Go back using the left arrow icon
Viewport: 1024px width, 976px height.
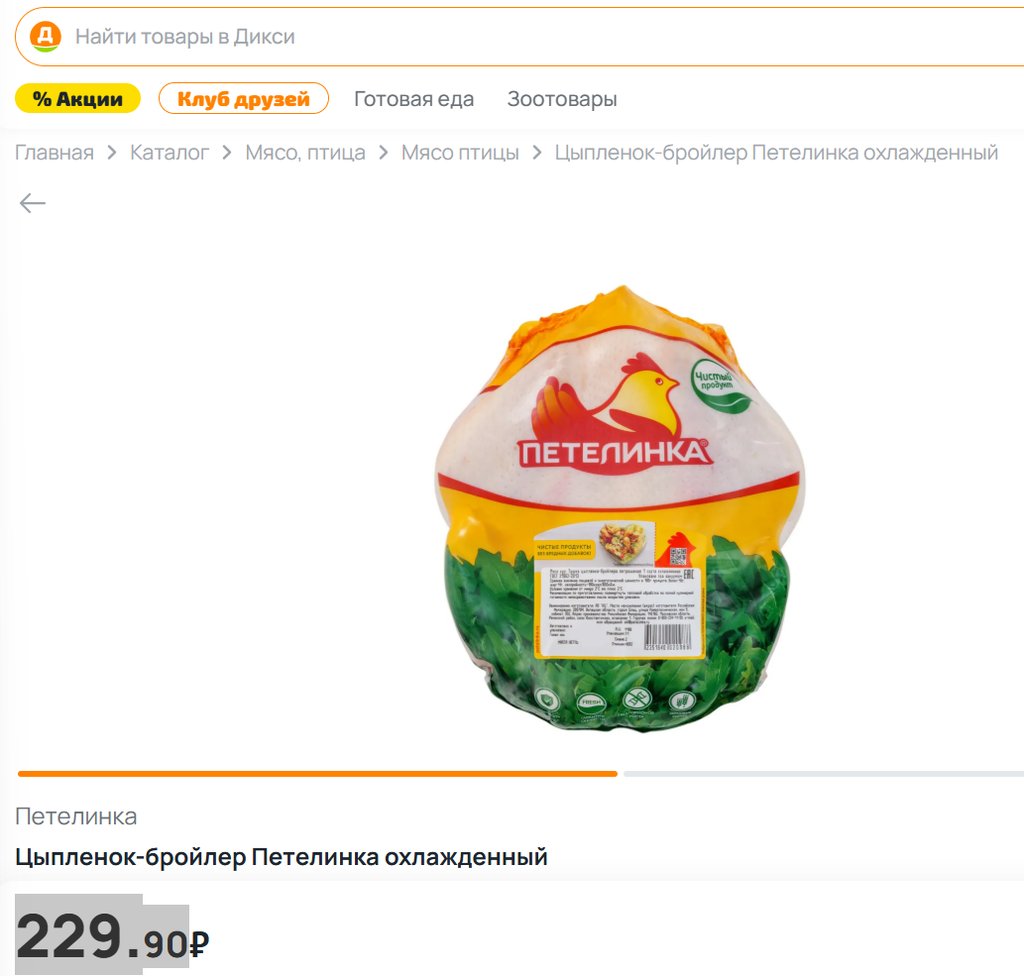click(x=32, y=203)
